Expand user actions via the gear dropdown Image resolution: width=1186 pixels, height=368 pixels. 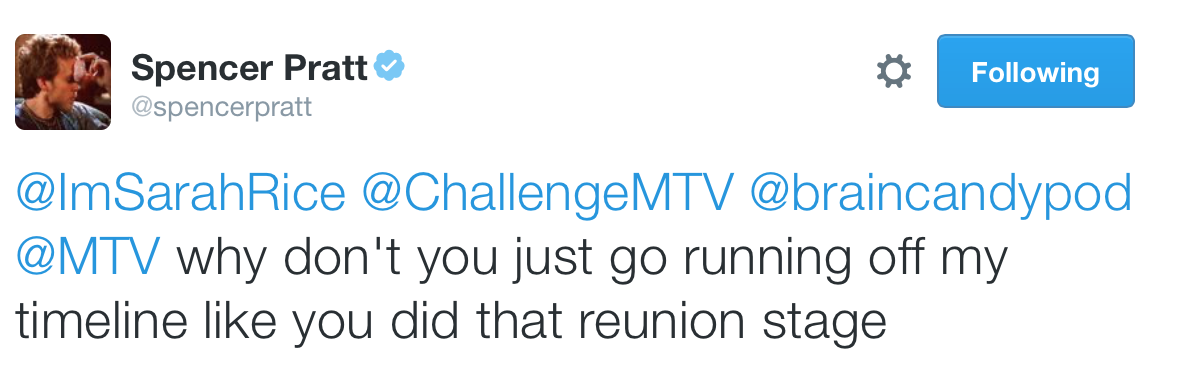pos(893,72)
